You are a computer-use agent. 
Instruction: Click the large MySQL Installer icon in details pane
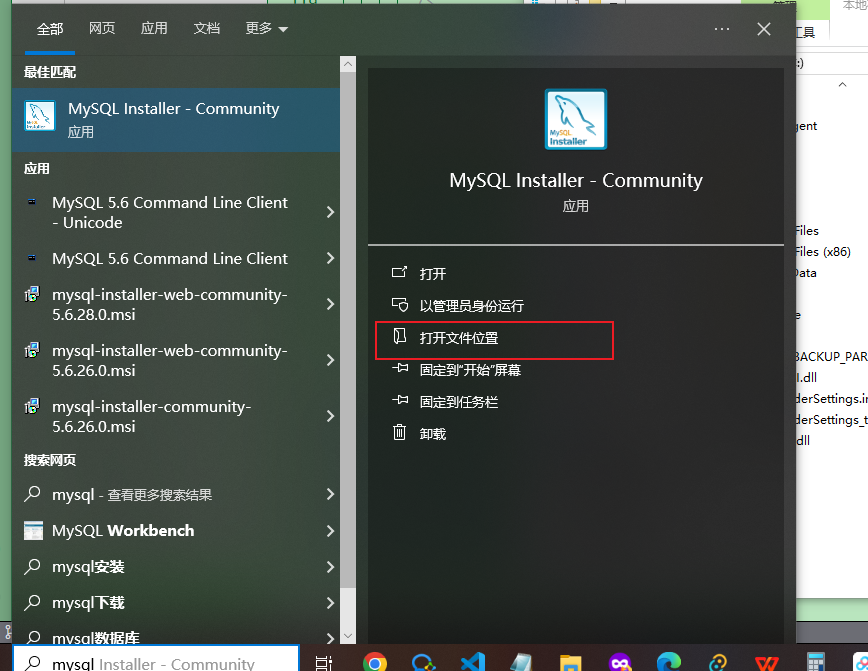[576, 119]
